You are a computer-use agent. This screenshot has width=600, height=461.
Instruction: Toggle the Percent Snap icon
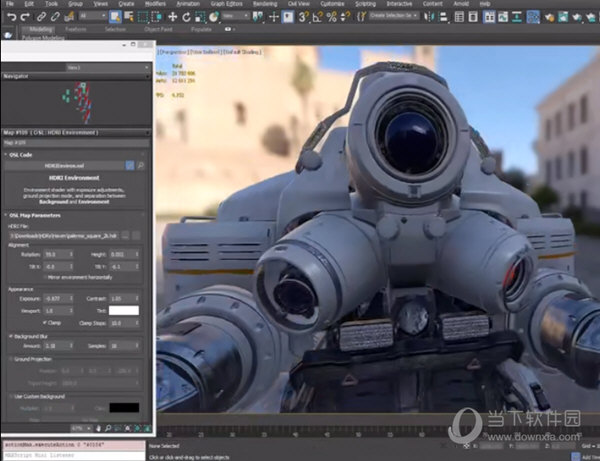tap(332, 17)
